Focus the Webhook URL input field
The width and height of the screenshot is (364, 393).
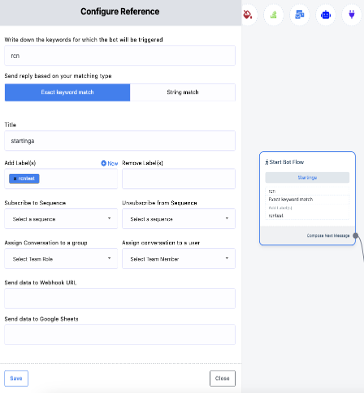pyautogui.click(x=120, y=298)
